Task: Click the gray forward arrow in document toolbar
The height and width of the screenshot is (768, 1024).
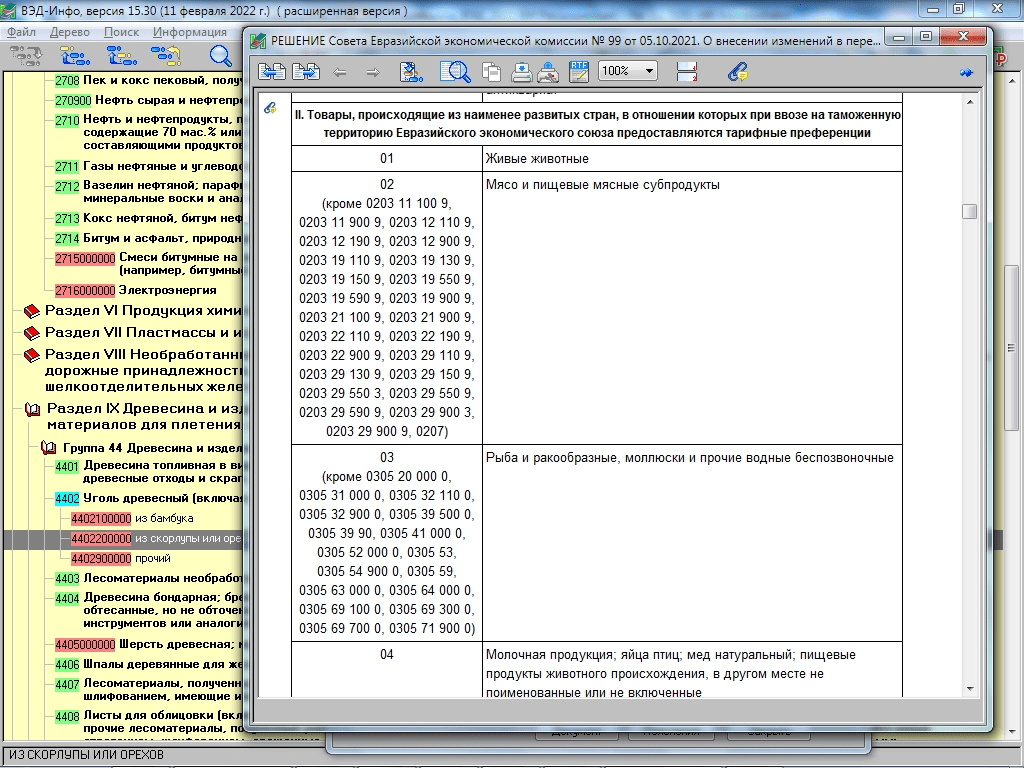Action: [373, 72]
